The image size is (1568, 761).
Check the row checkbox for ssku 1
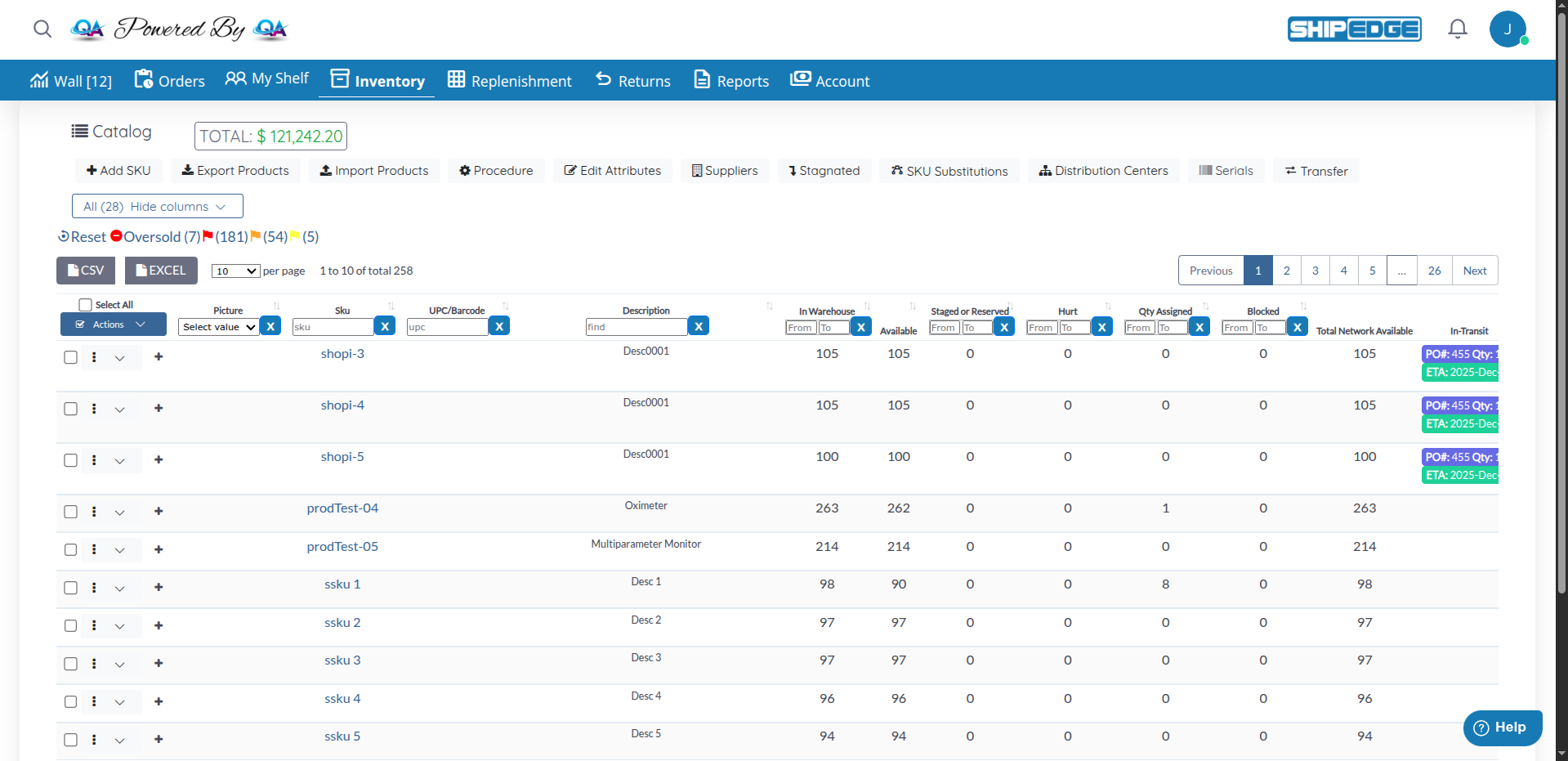click(x=70, y=588)
